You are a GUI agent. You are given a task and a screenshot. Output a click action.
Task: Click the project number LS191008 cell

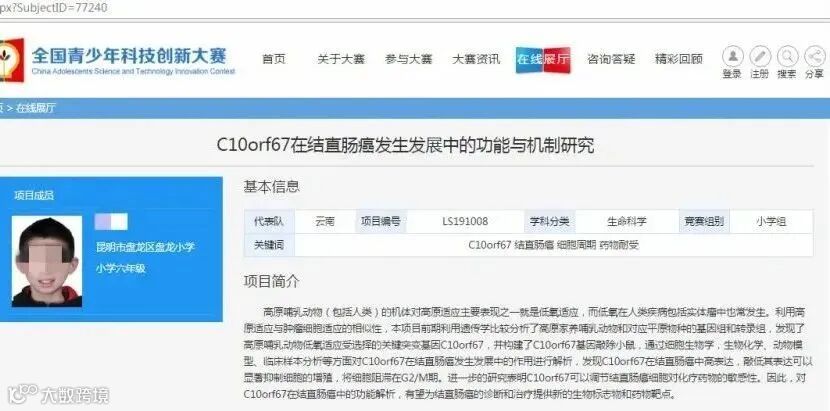point(465,221)
